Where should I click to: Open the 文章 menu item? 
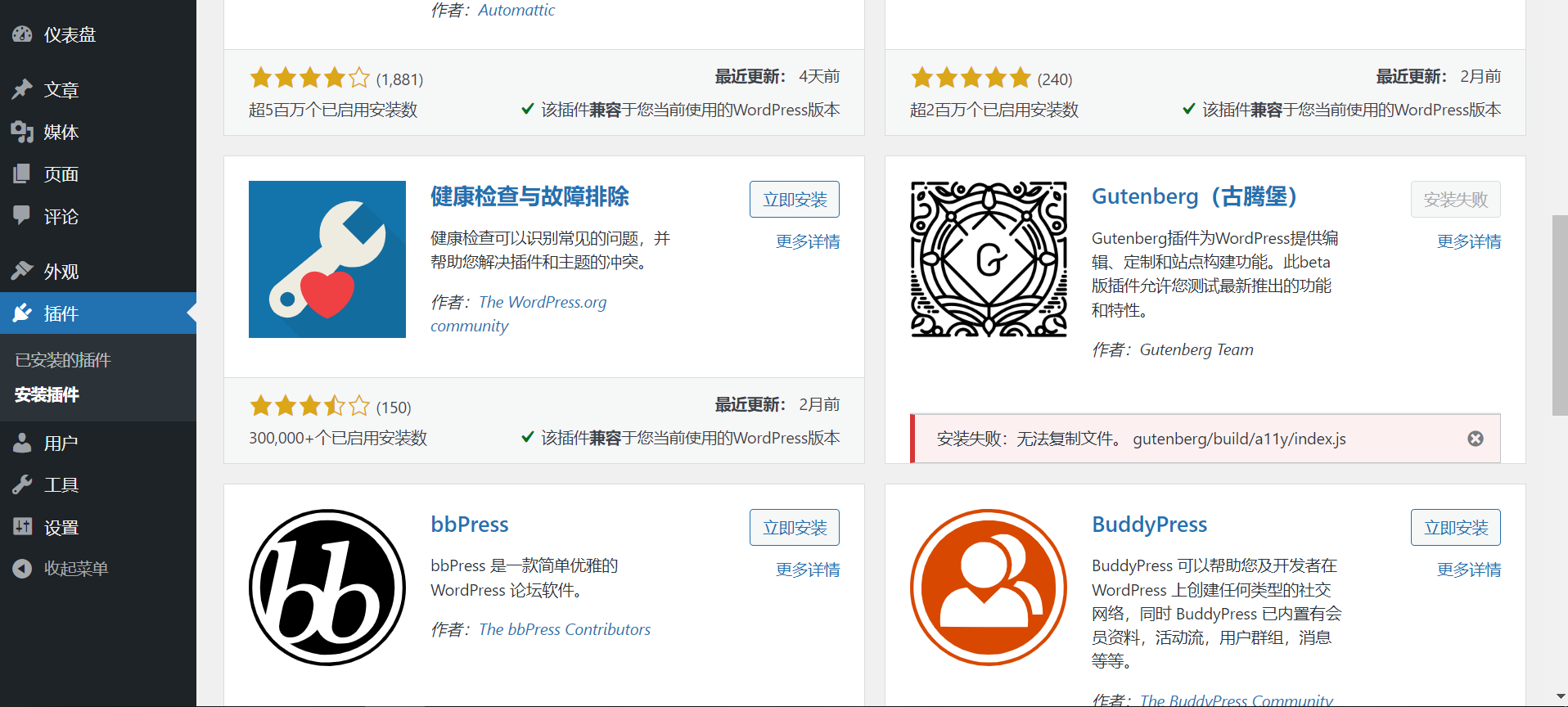coord(98,89)
